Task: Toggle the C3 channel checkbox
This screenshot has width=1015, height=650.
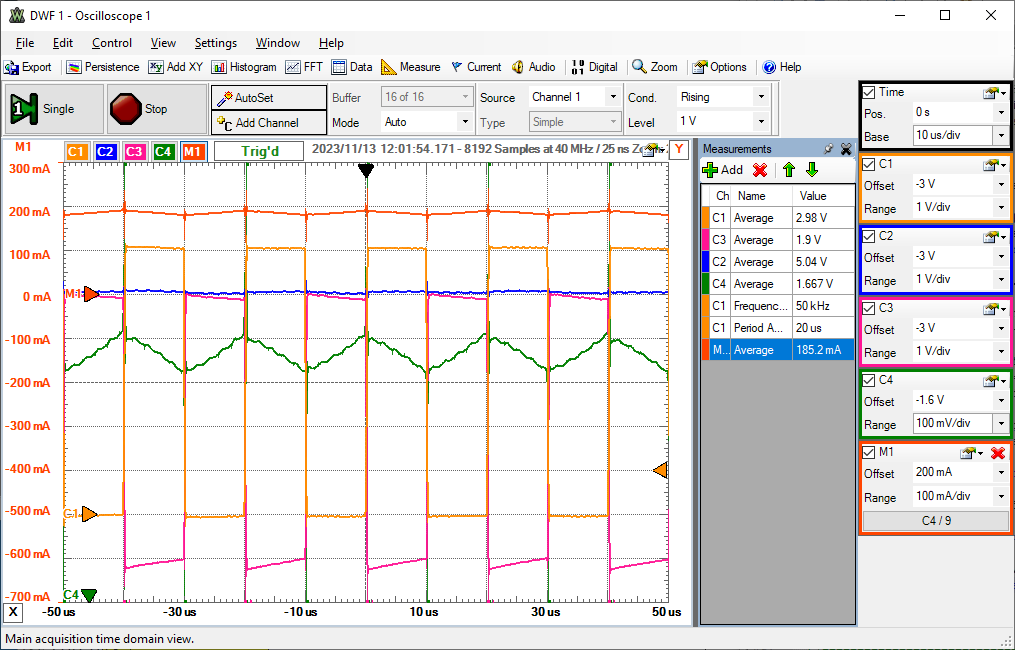Action: pyautogui.click(x=870, y=308)
